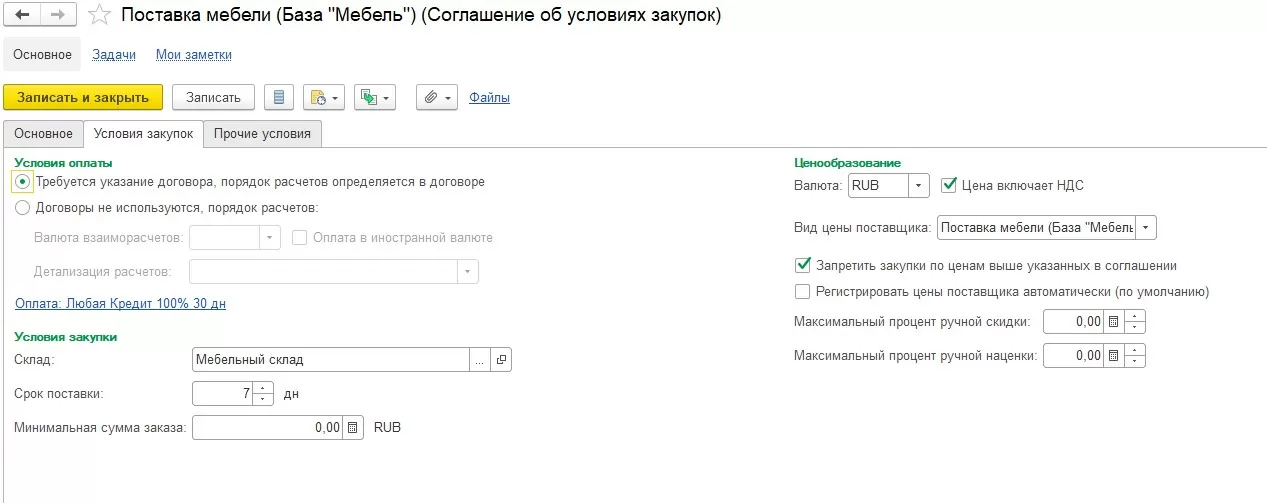Add document to favorites with star icon
The width and height of the screenshot is (1267, 503).
[x=98, y=15]
